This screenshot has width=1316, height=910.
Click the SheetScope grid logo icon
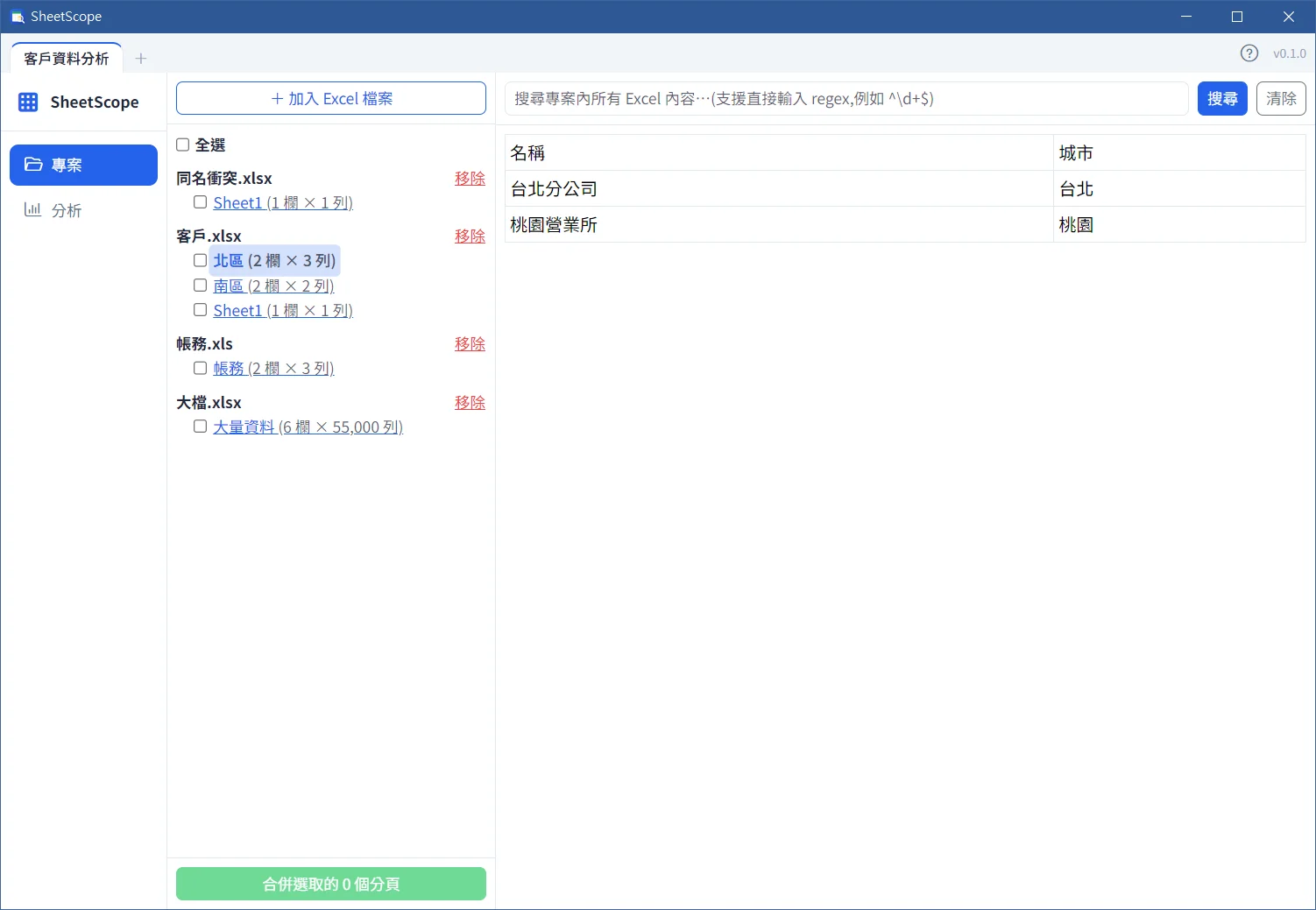click(28, 102)
